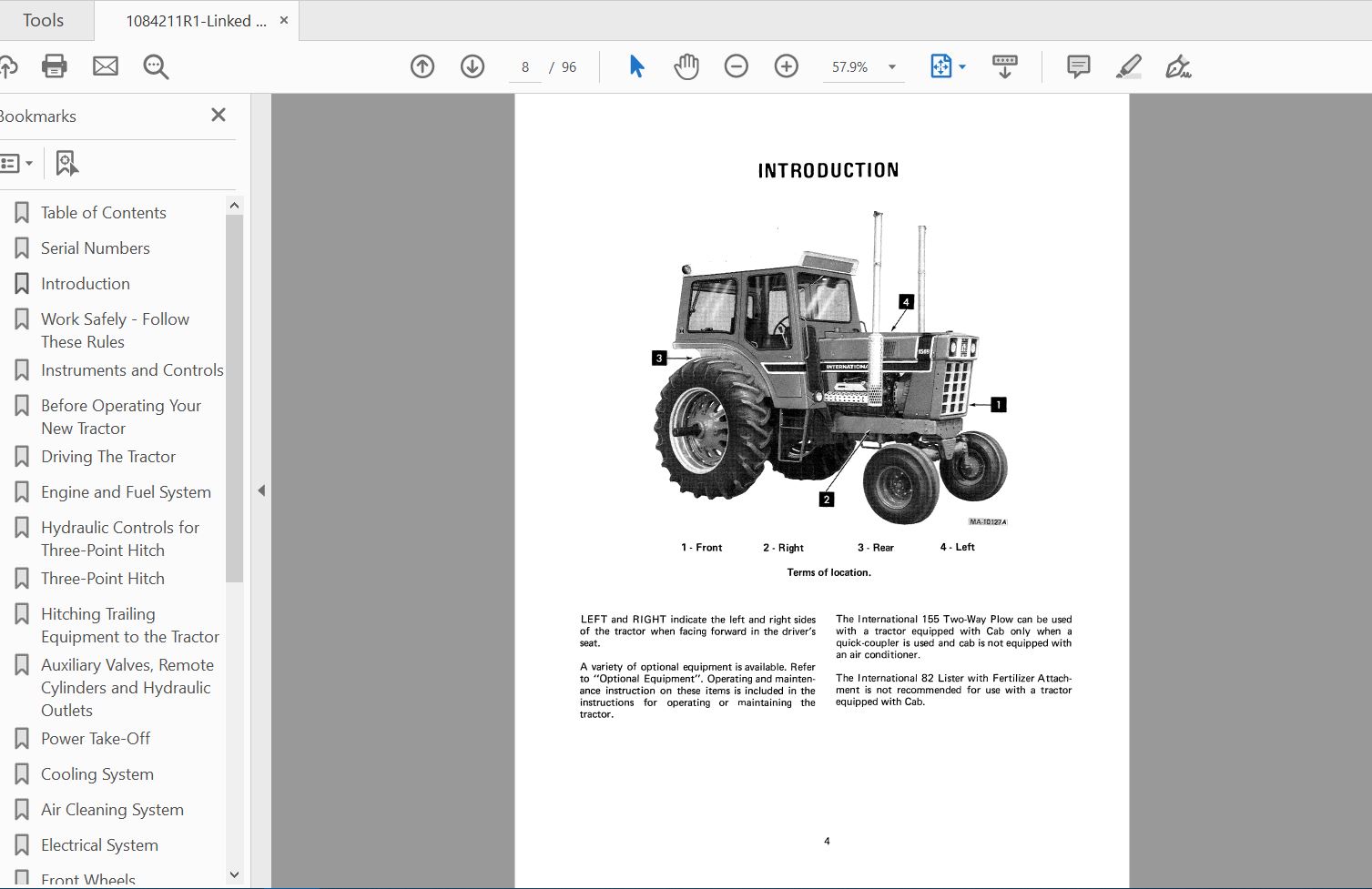Collapse the navigation pane with side arrow
This screenshot has height=889, width=1372.
point(260,490)
